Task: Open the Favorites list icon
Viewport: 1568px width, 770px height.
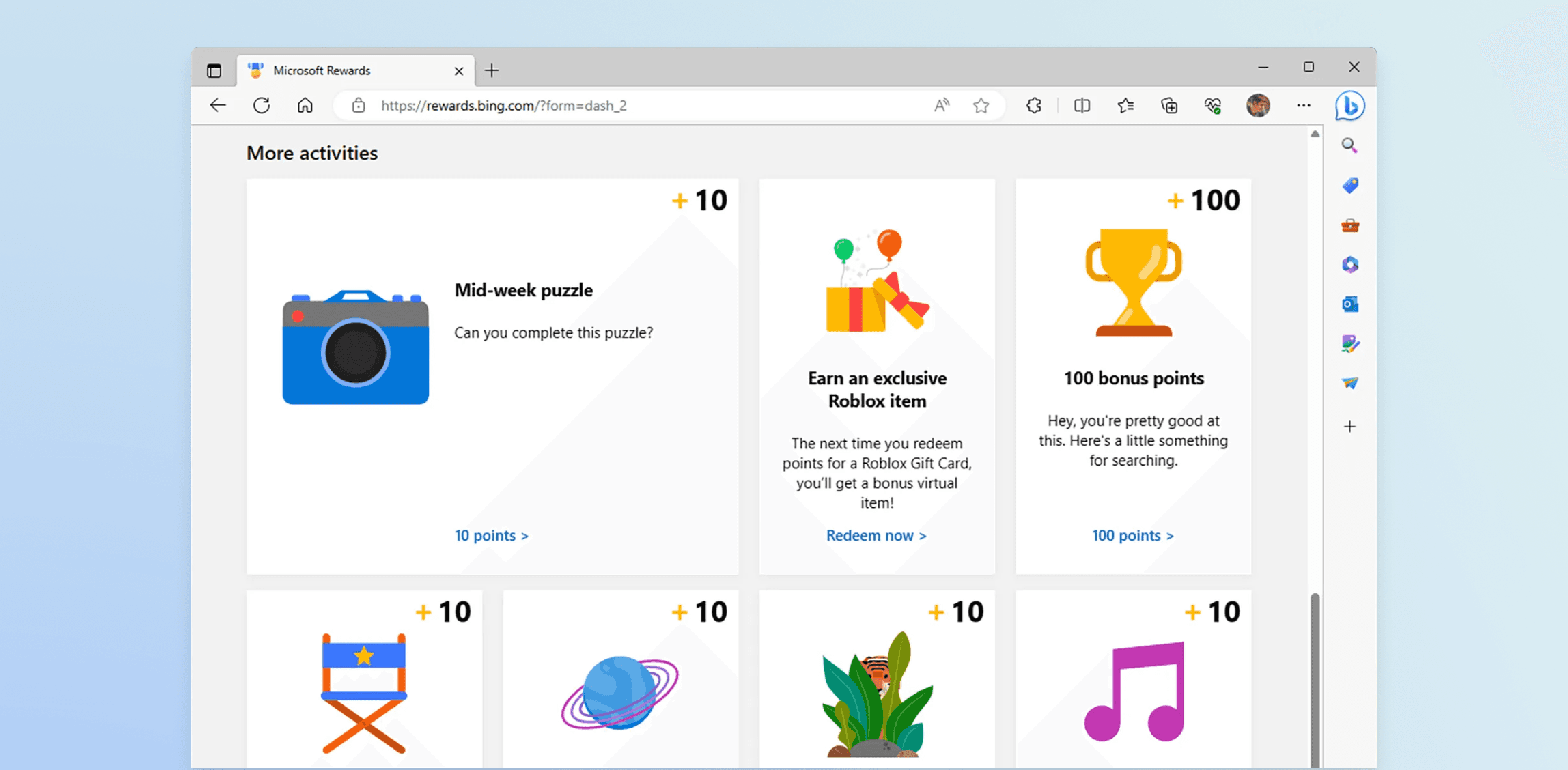Action: click(x=1125, y=106)
